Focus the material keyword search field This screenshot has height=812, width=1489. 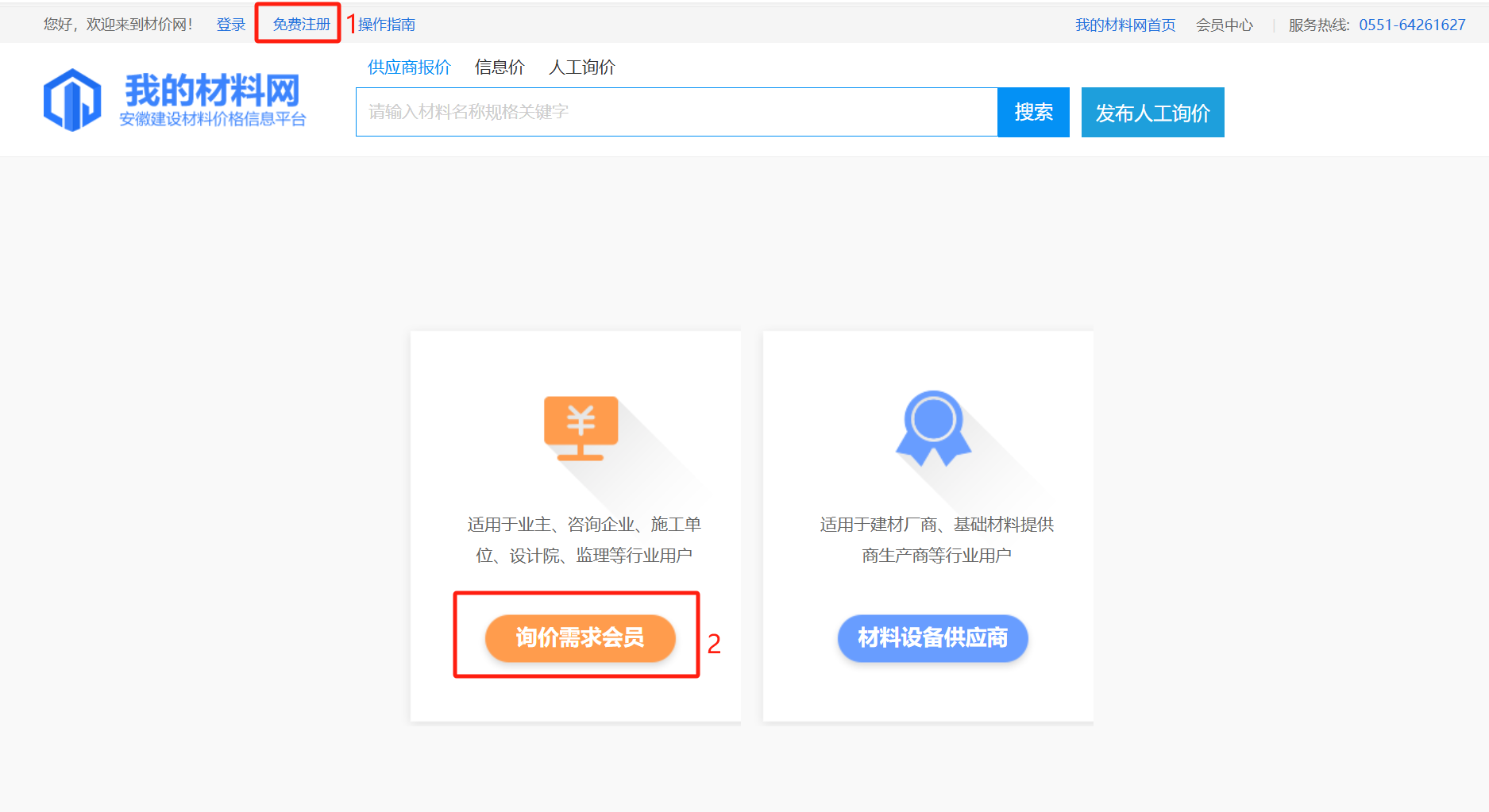coord(676,112)
